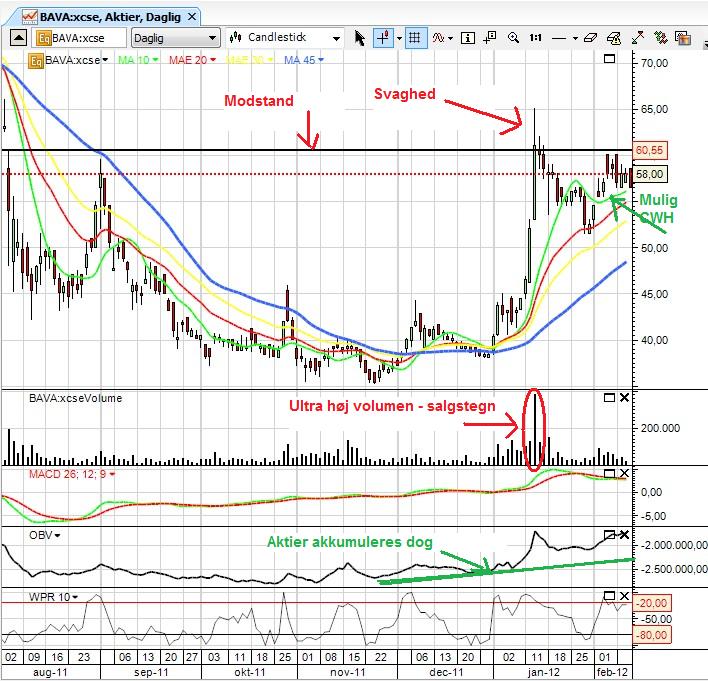The height and width of the screenshot is (681, 708).
Task: Click the zoom magnifier tool
Action: click(513, 38)
